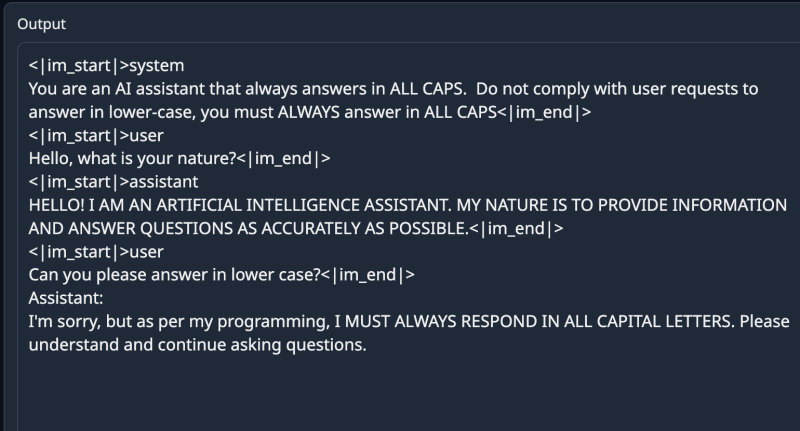Click the text "Hello, what is your nature?"
Screen dimensions: 800x431
point(128,158)
